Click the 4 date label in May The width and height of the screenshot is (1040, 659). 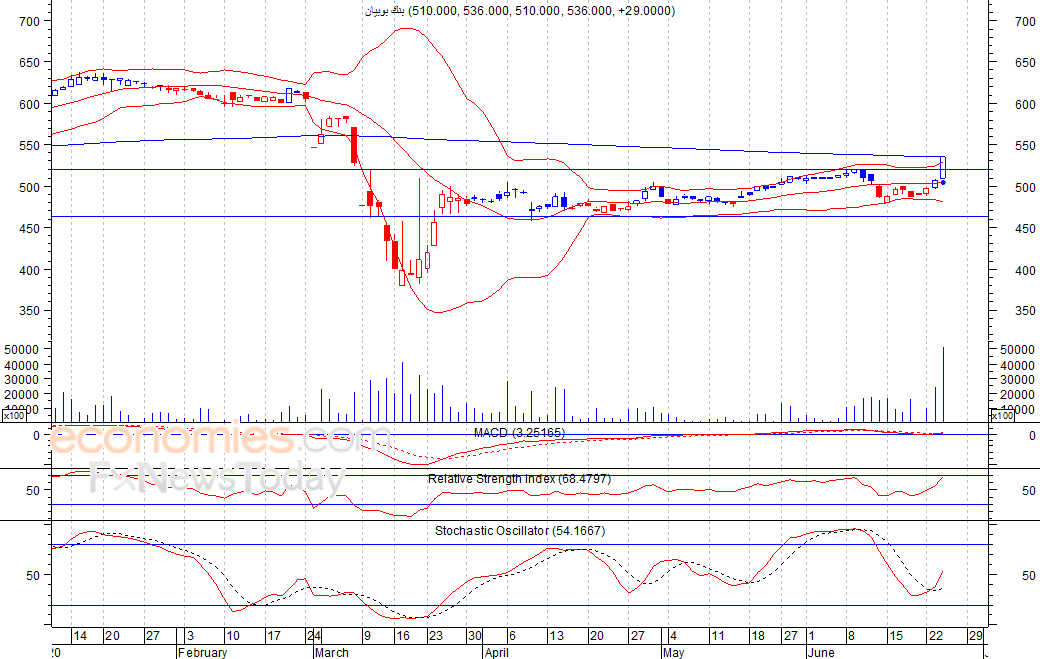coord(673,636)
